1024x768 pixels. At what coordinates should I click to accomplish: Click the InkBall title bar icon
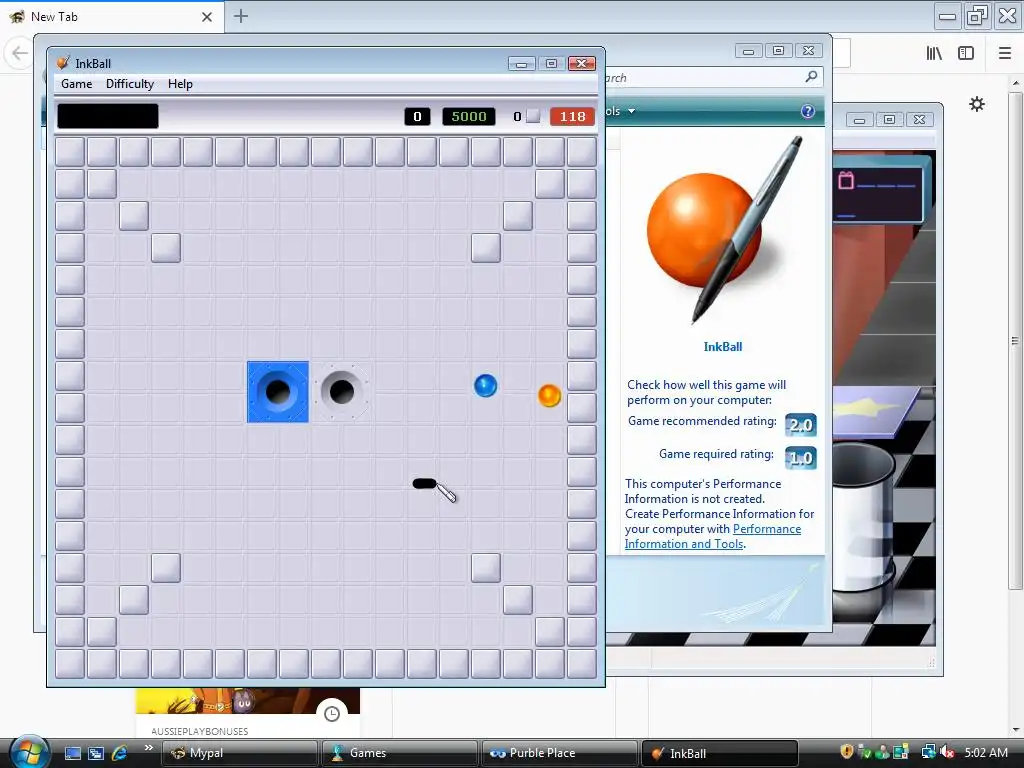click(x=63, y=63)
